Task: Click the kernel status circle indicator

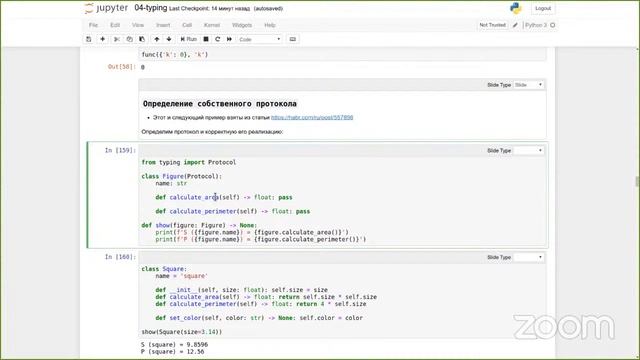Action: [x=553, y=25]
